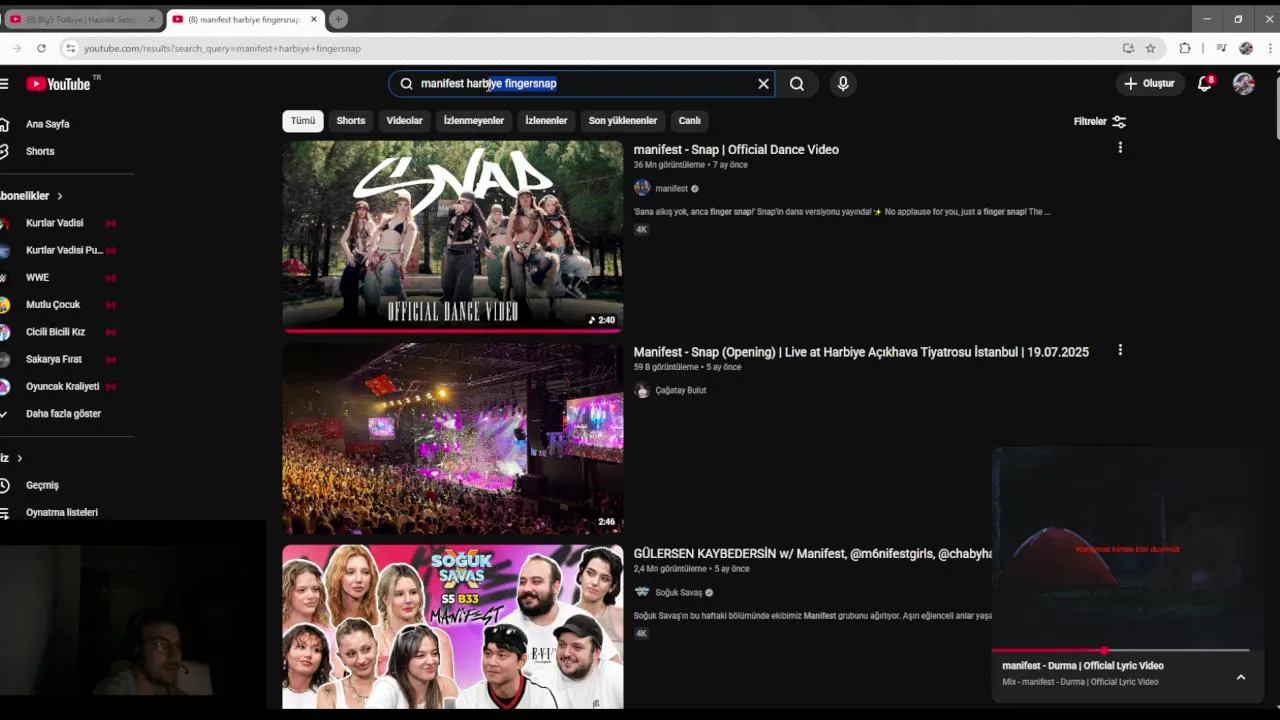This screenshot has width=1280, height=720.
Task: Open the manifest channel avatar
Action: pyautogui.click(x=642, y=188)
